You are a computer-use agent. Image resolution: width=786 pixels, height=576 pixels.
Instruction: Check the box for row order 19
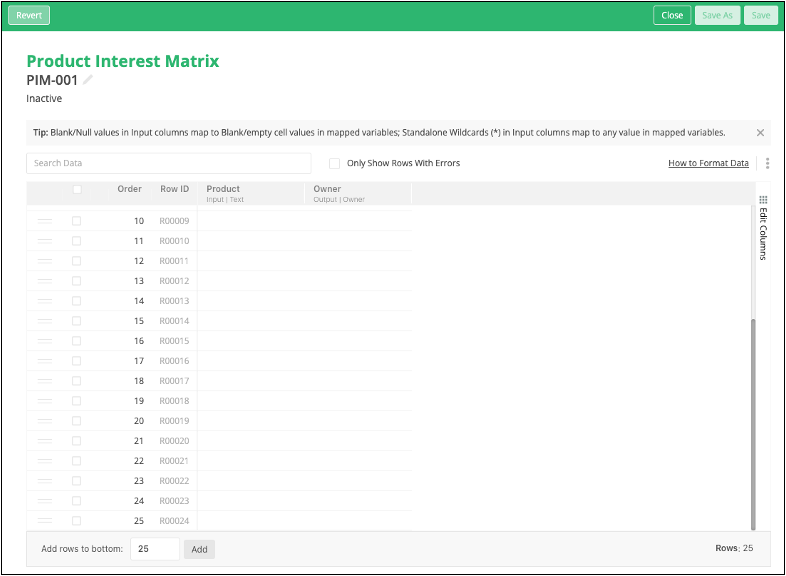coord(76,401)
